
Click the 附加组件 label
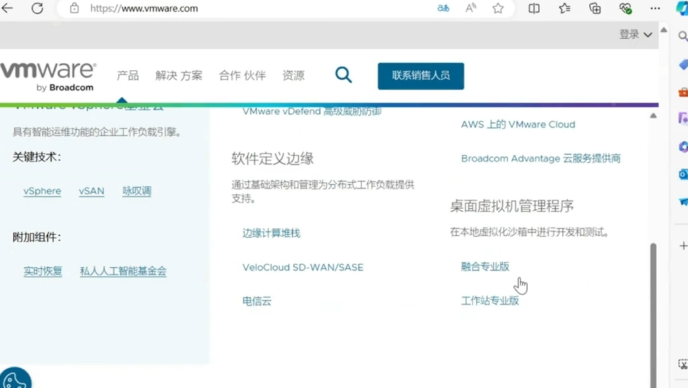pos(36,237)
